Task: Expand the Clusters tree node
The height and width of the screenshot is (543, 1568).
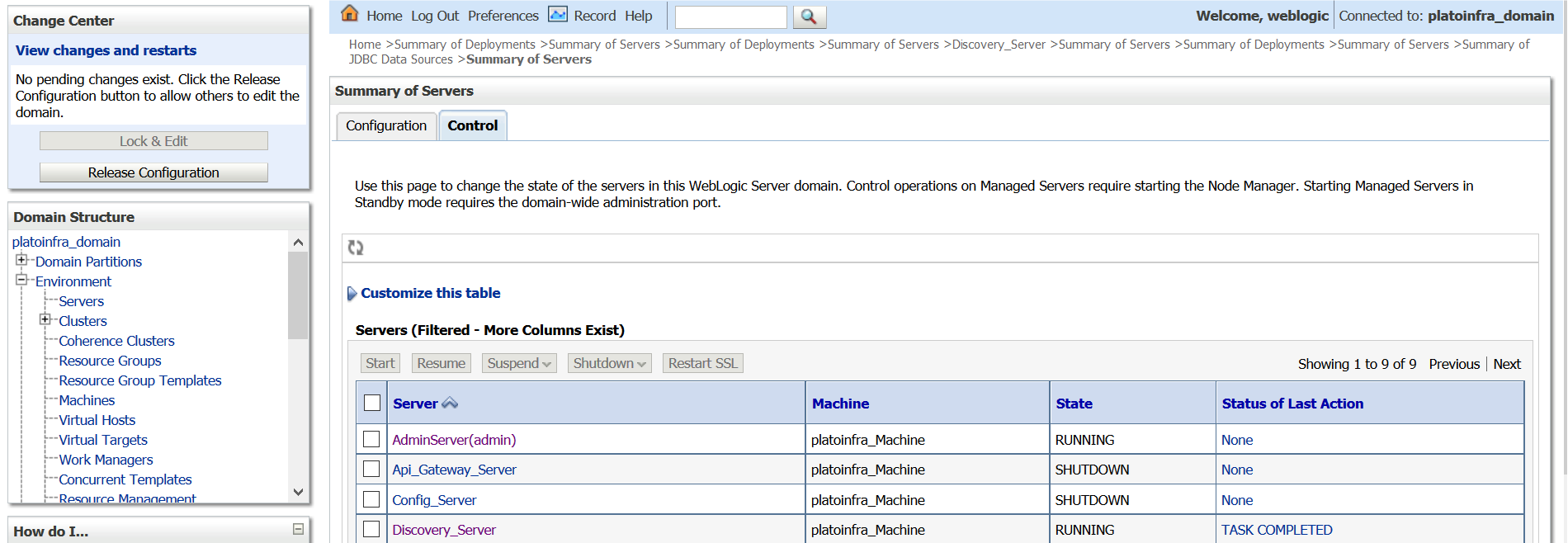Action: coord(45,319)
